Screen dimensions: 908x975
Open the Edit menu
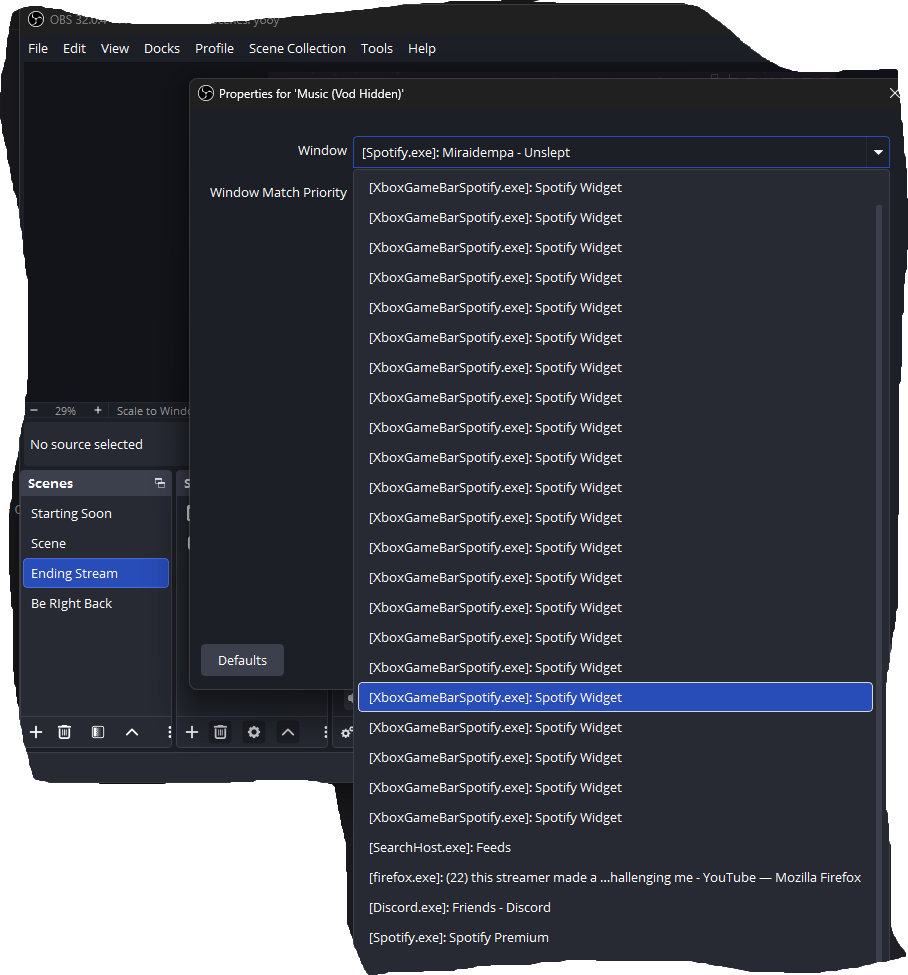click(74, 49)
